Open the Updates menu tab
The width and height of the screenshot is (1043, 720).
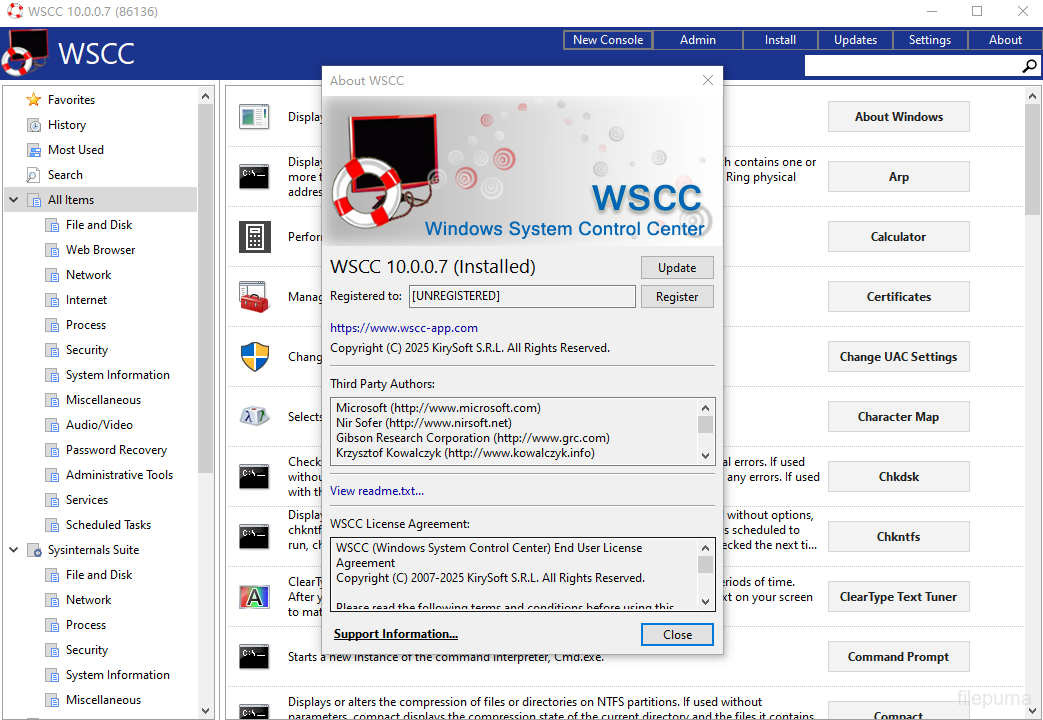(x=855, y=40)
